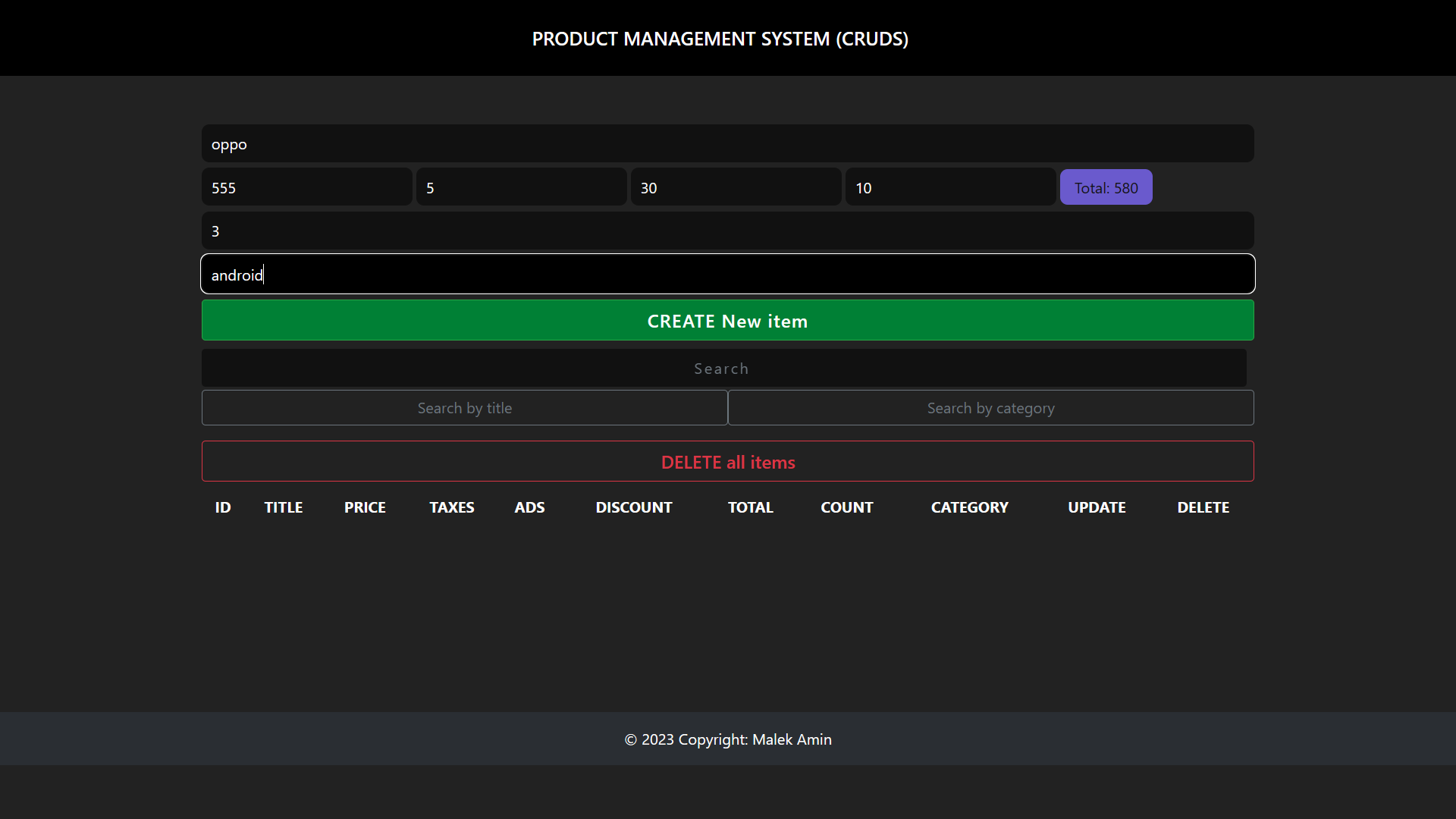Image resolution: width=1456 pixels, height=819 pixels.
Task: Click the CATEGORY column header
Action: click(970, 507)
